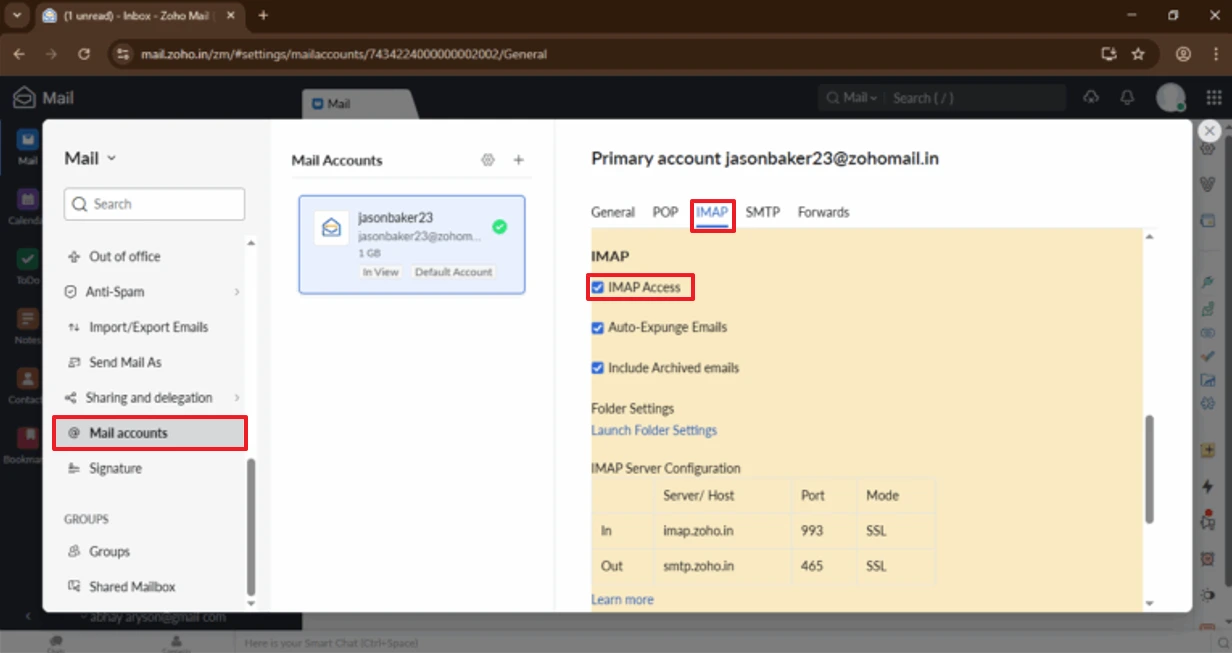Toggle Include Archived emails checkbox
The width and height of the screenshot is (1232, 653).
(x=598, y=368)
